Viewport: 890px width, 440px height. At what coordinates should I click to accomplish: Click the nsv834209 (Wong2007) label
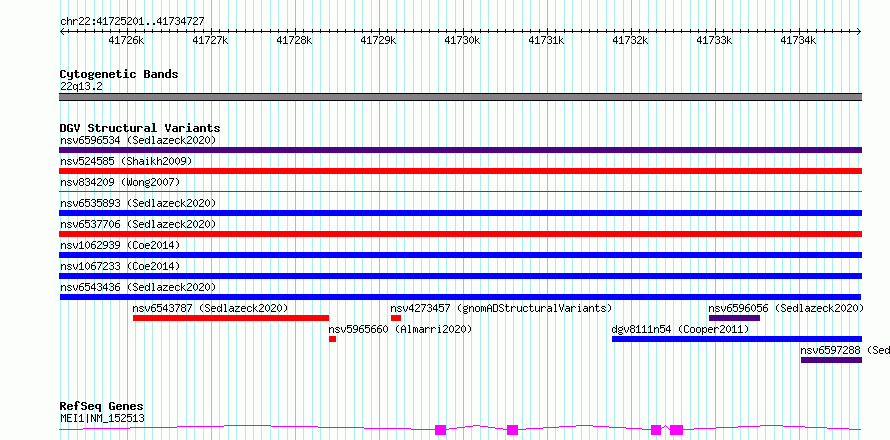pyautogui.click(x=120, y=182)
